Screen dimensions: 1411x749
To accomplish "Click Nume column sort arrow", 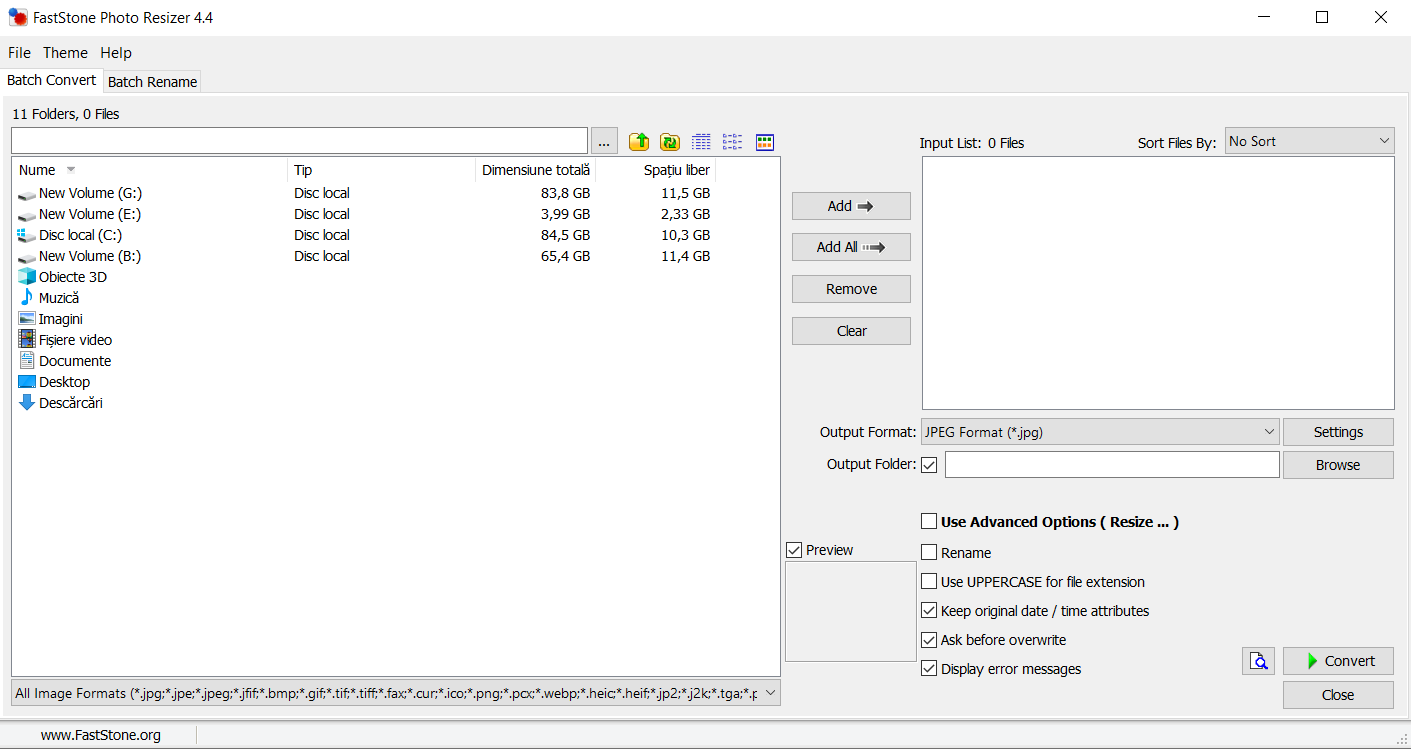I will pos(71,170).
